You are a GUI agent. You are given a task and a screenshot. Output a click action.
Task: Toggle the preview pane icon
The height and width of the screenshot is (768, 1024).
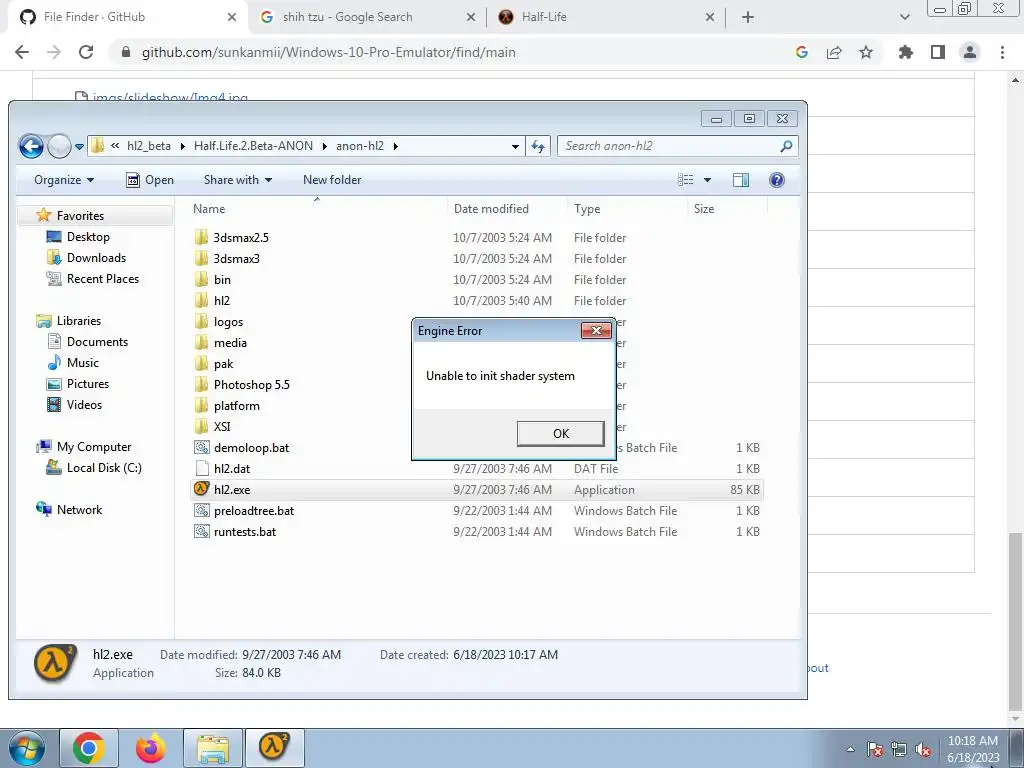pyautogui.click(x=741, y=180)
